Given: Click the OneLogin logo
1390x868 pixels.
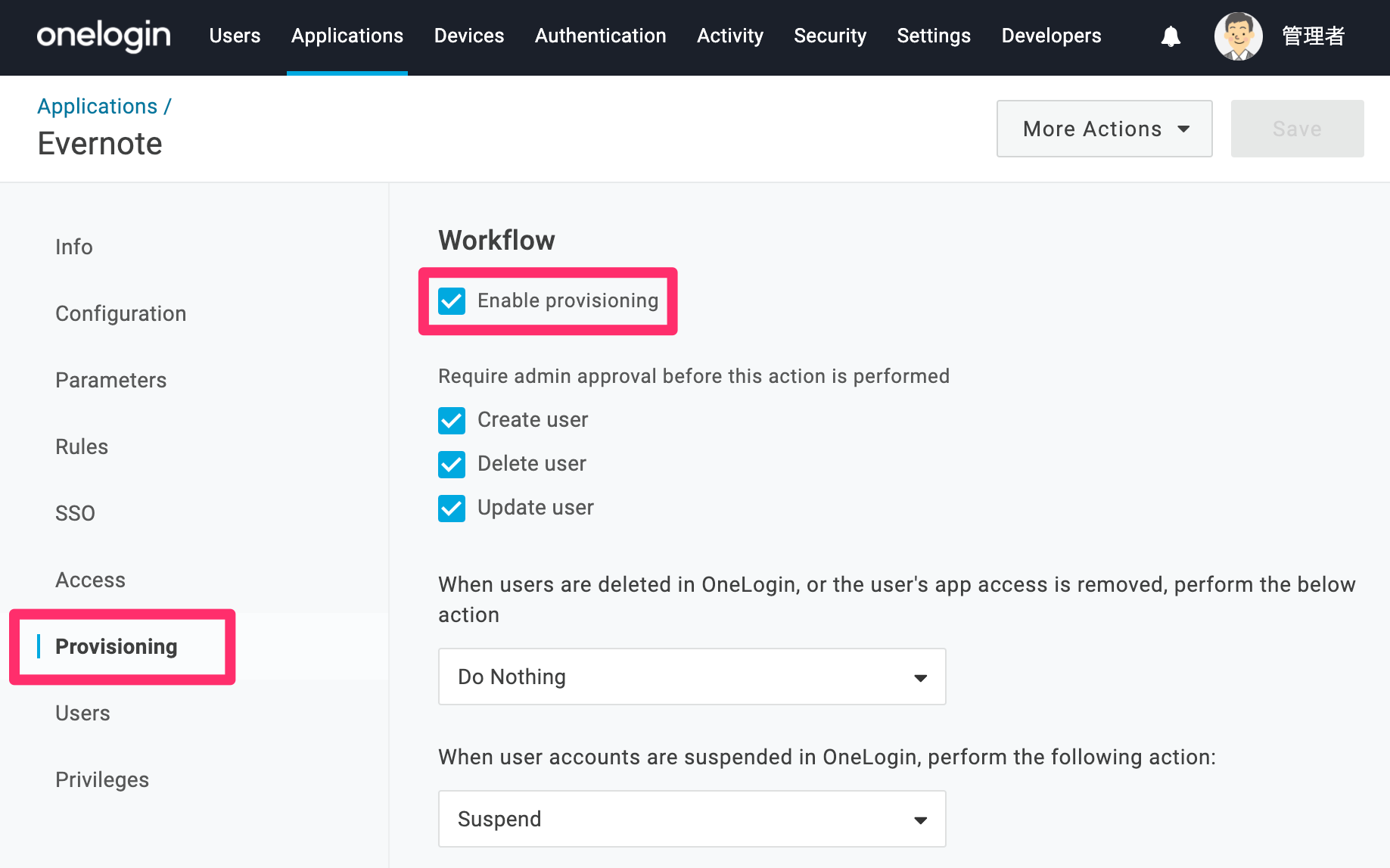Looking at the screenshot, I should 104,36.
